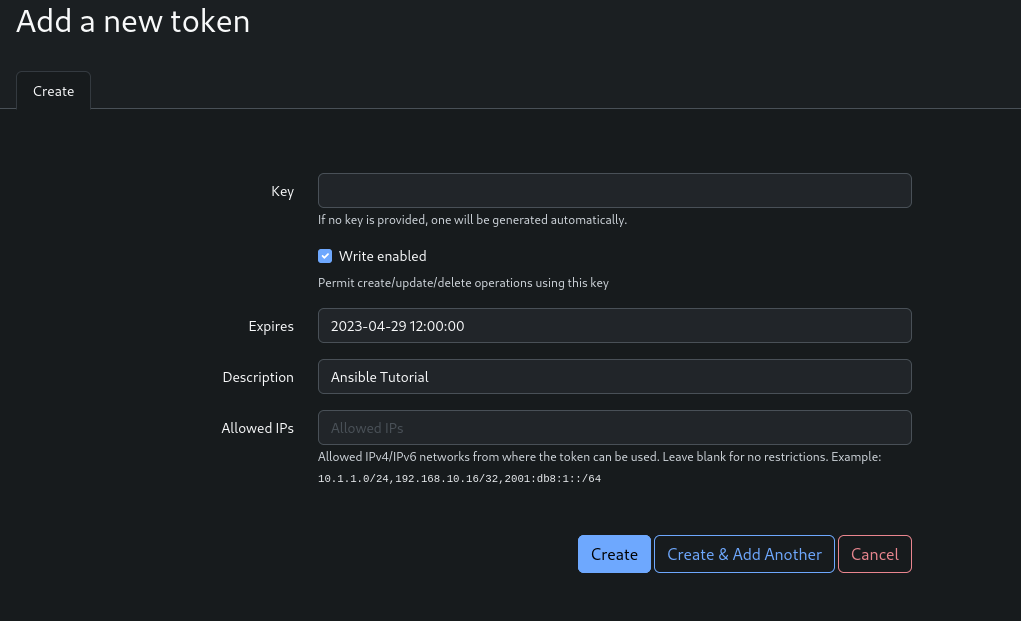
Task: Click the Add a new token heading
Action: coord(133,21)
